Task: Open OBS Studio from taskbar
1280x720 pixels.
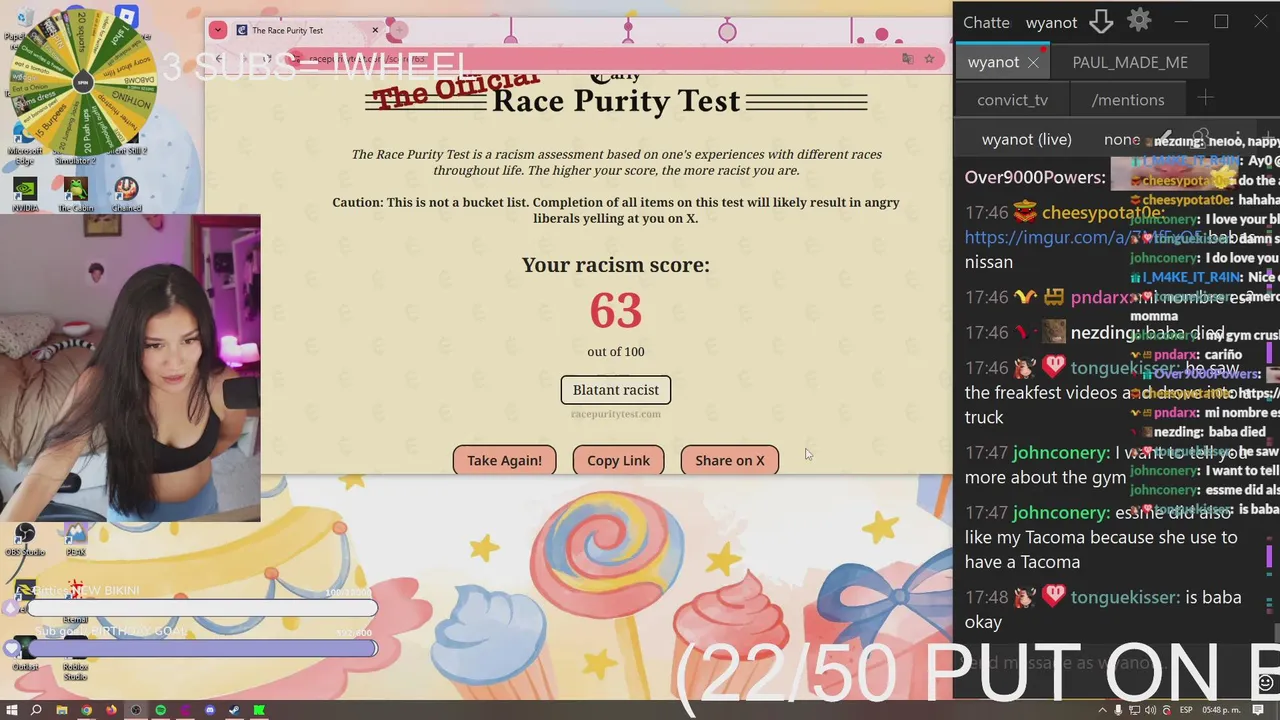Action: (135, 710)
